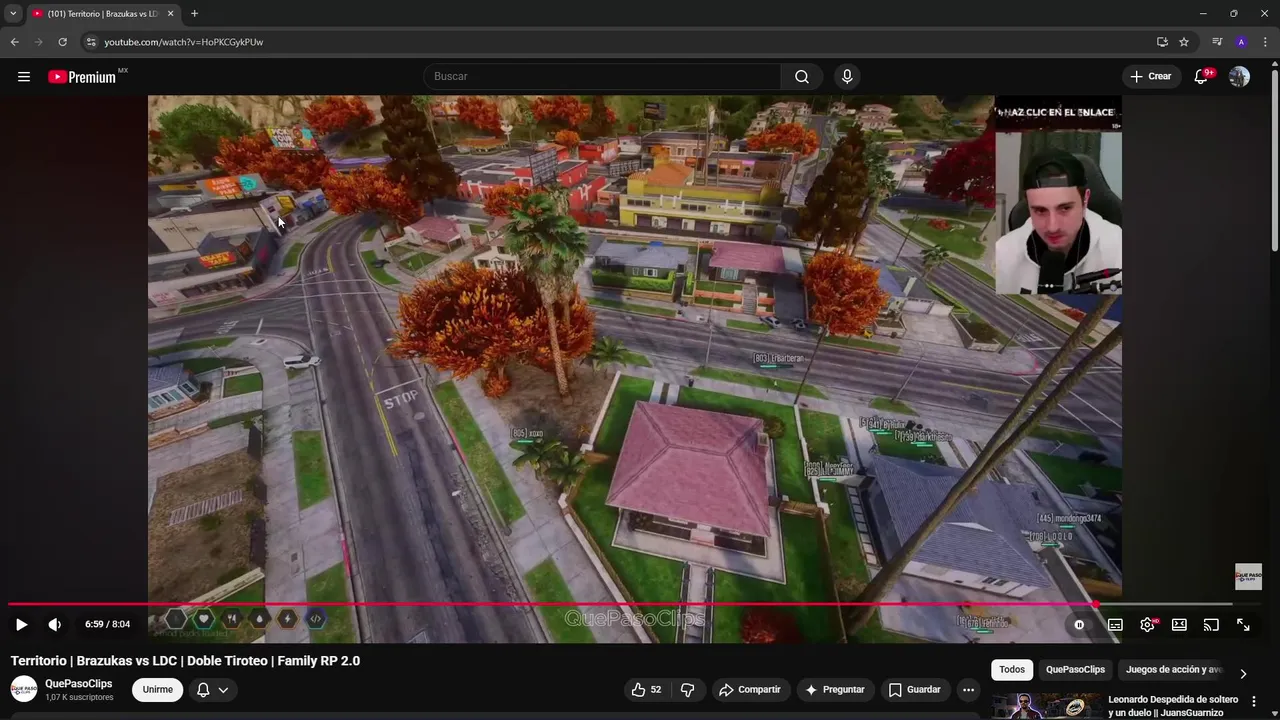View site information icon in address bar
1280x720 pixels.
pos(91,42)
